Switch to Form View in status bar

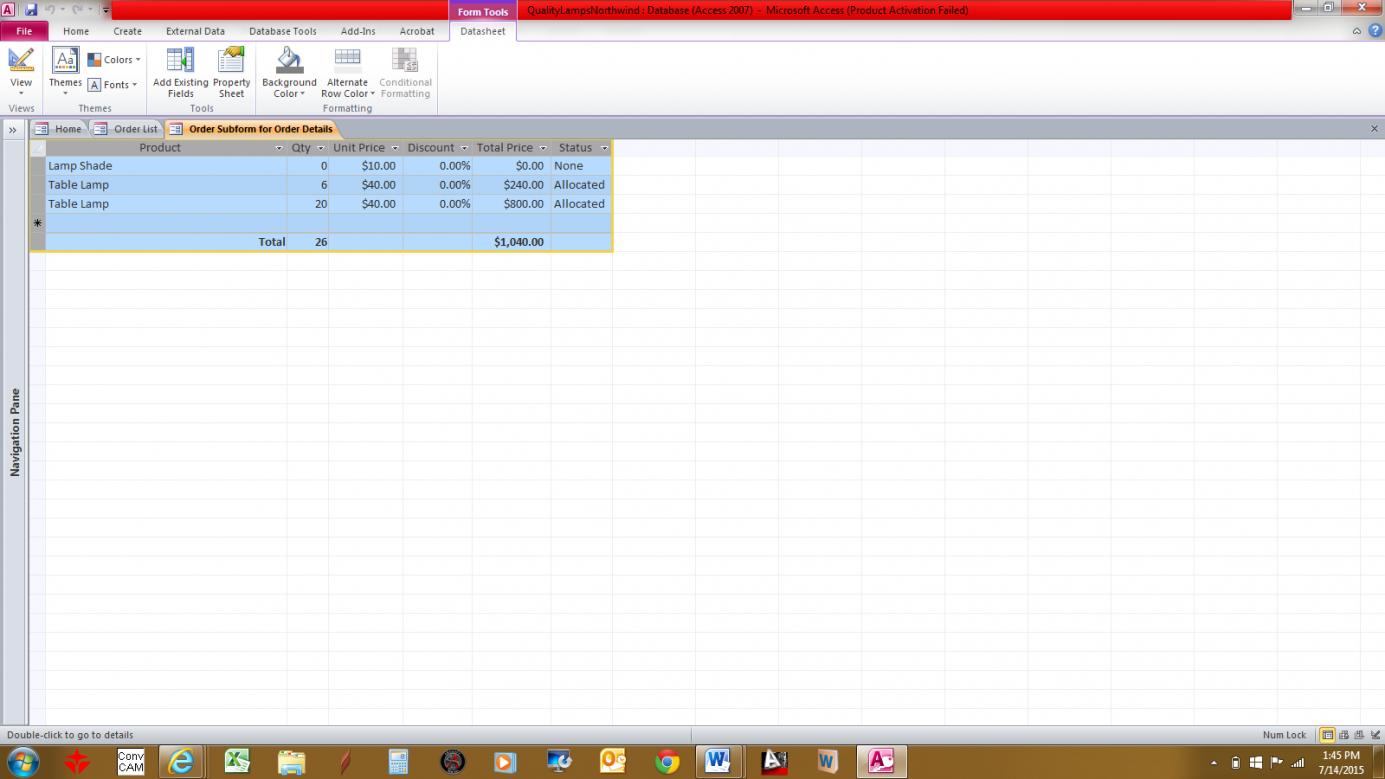pos(1328,735)
